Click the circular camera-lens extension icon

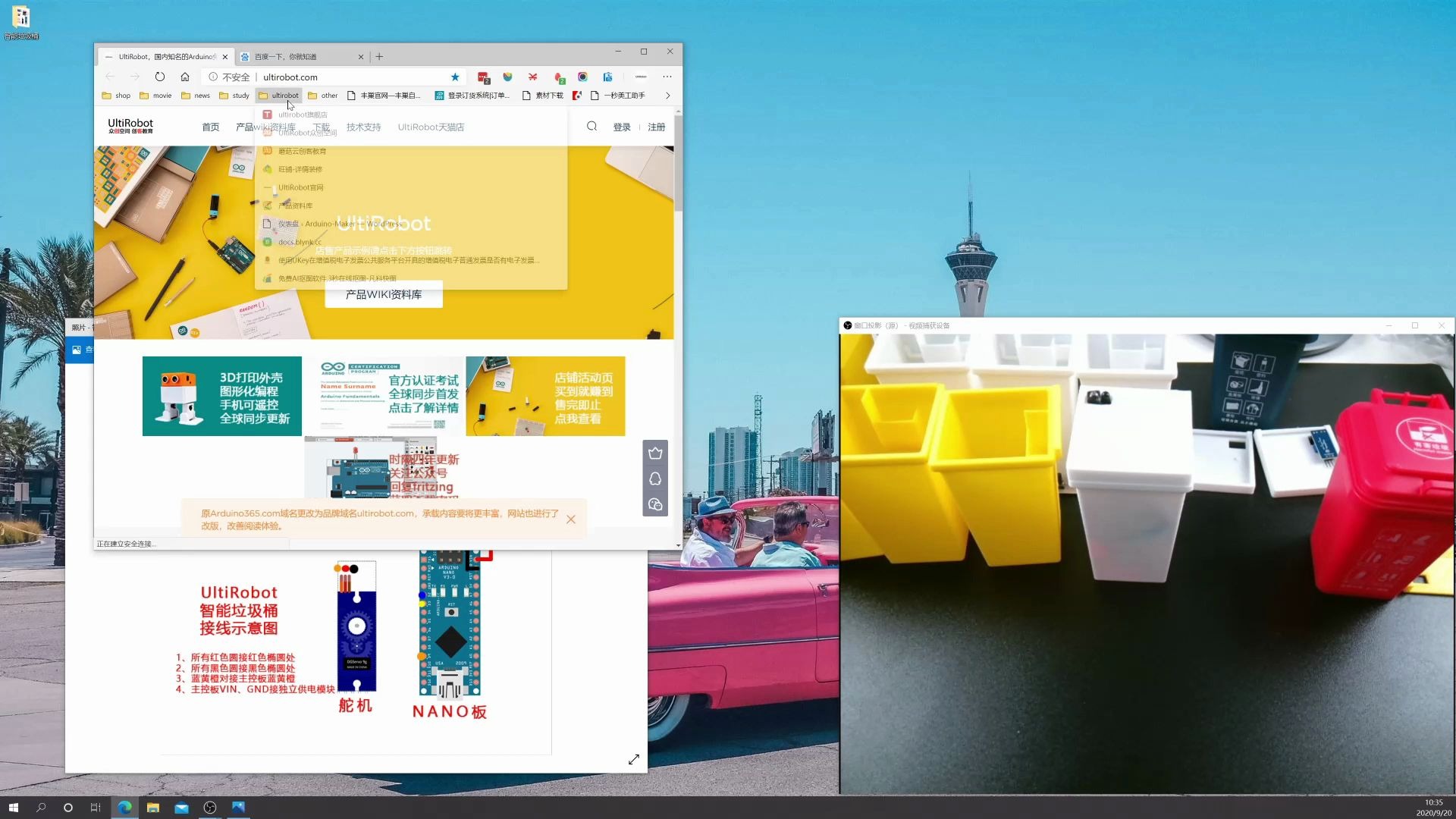point(582,77)
